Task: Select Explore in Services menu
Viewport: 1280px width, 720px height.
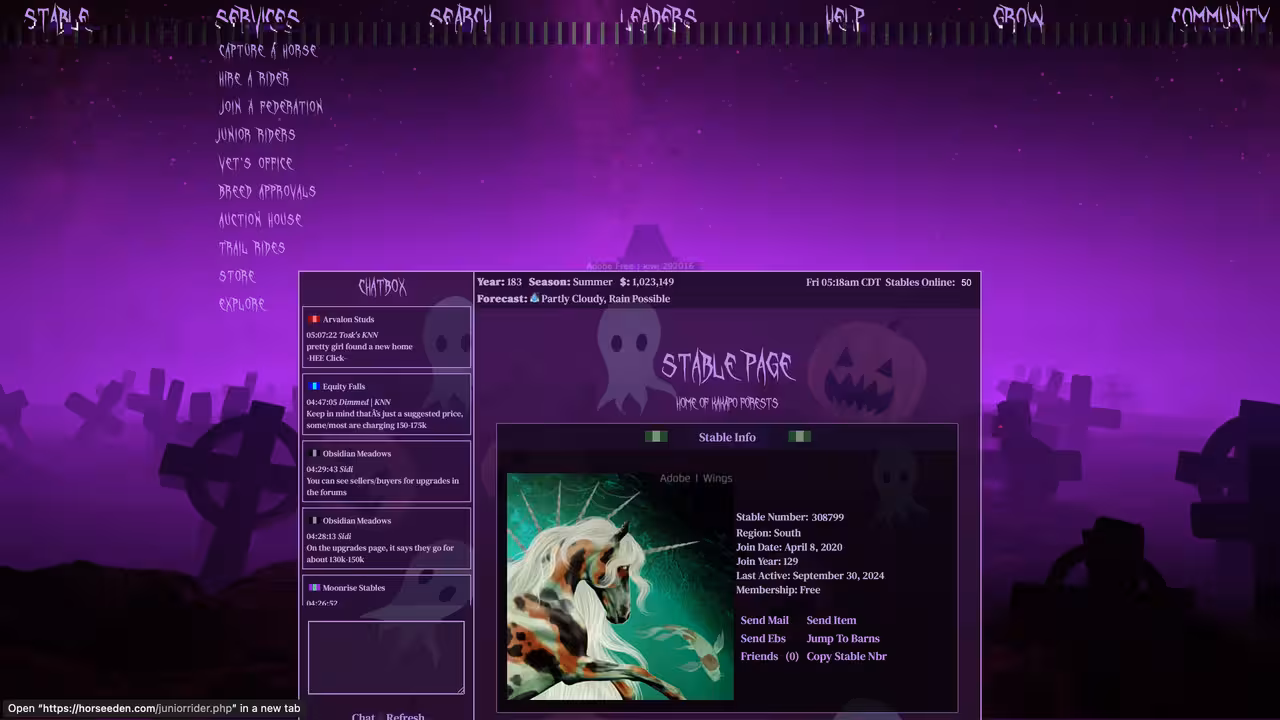Action: tap(242, 304)
